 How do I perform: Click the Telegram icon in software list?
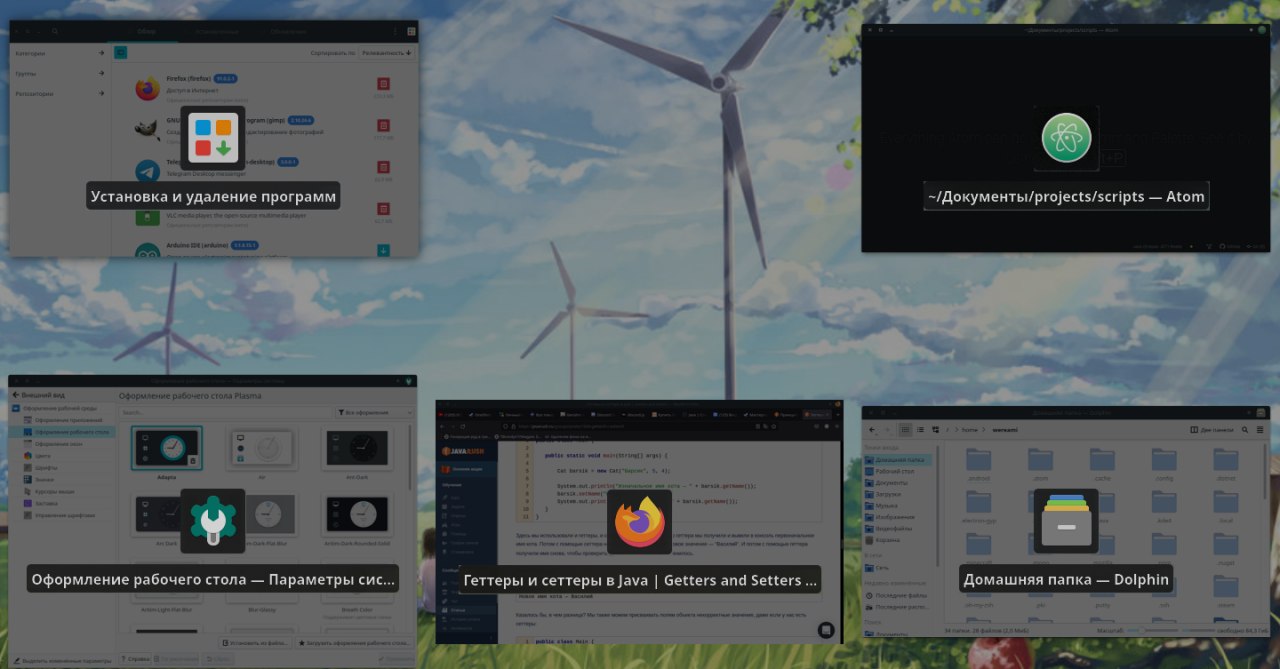click(x=147, y=171)
